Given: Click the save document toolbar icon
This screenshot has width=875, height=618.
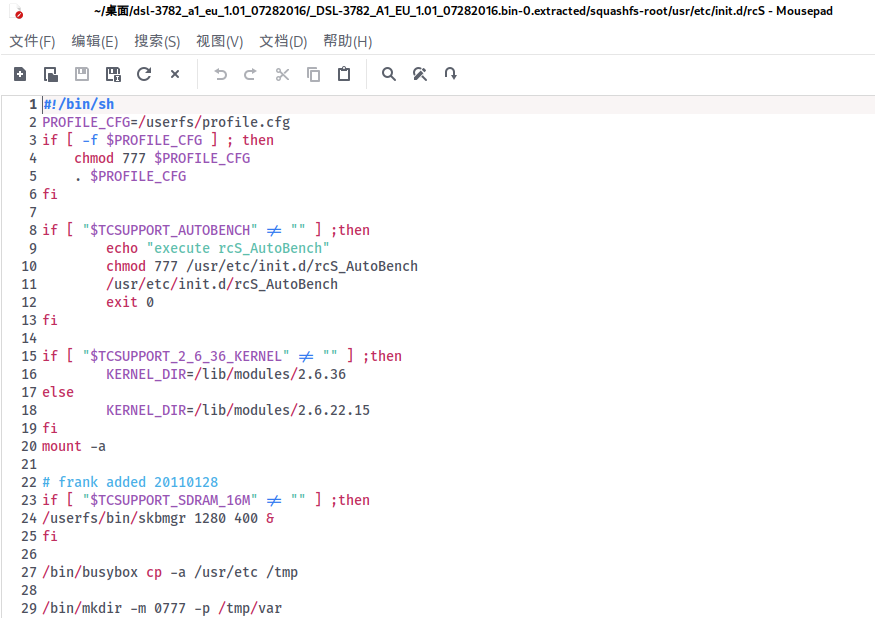Looking at the screenshot, I should coord(82,74).
